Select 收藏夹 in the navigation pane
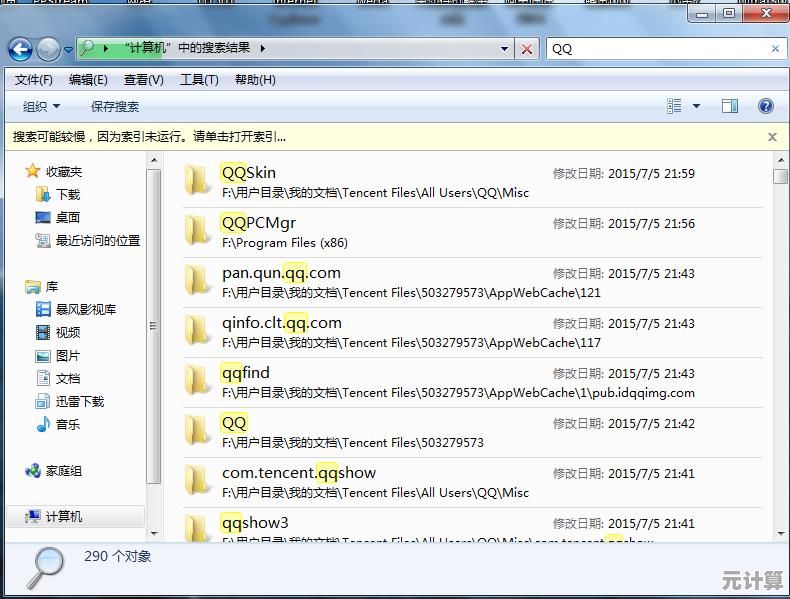The width and height of the screenshot is (790, 599). [63, 172]
